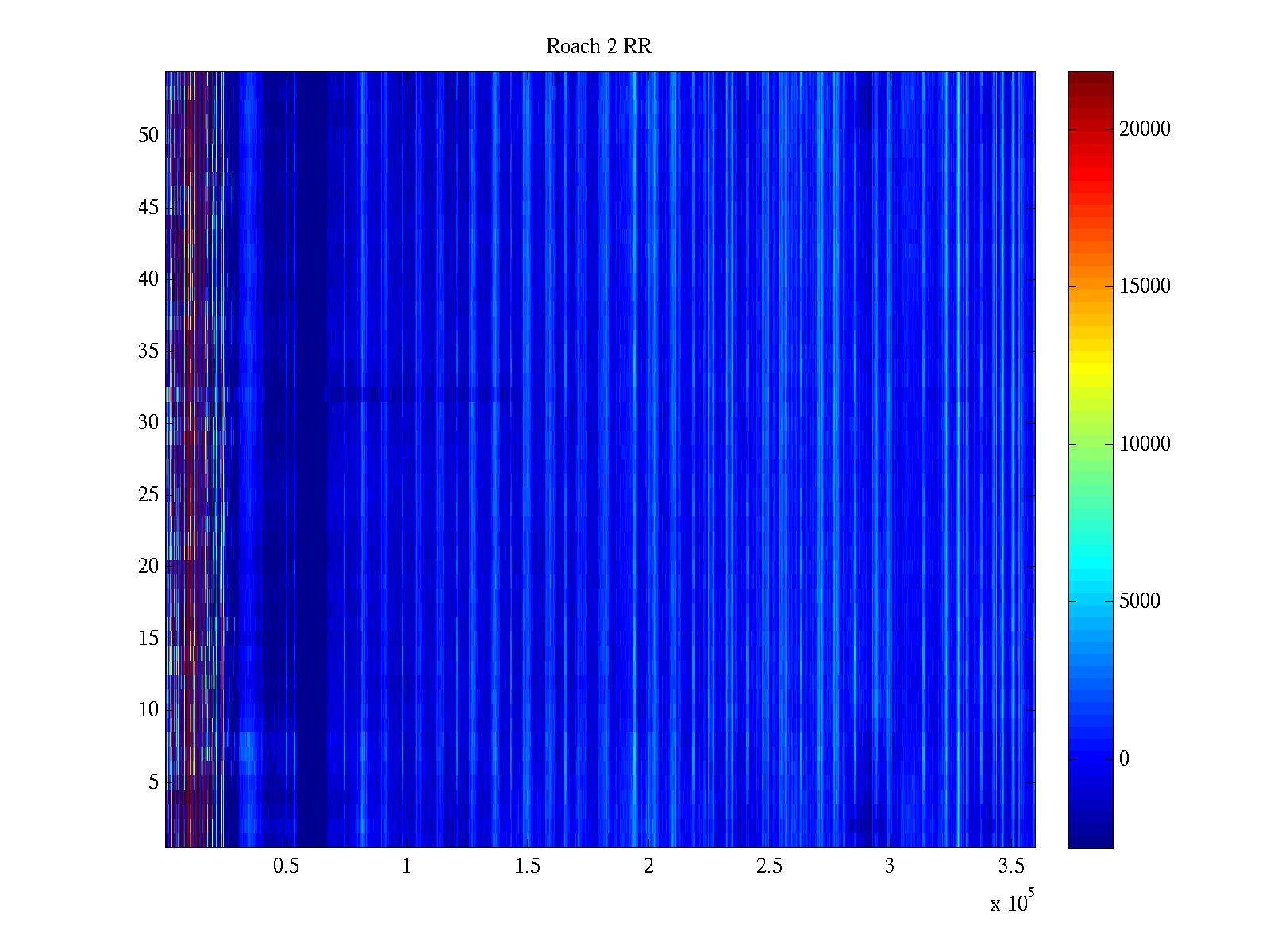Click the colorbar label 5000

1140,601
